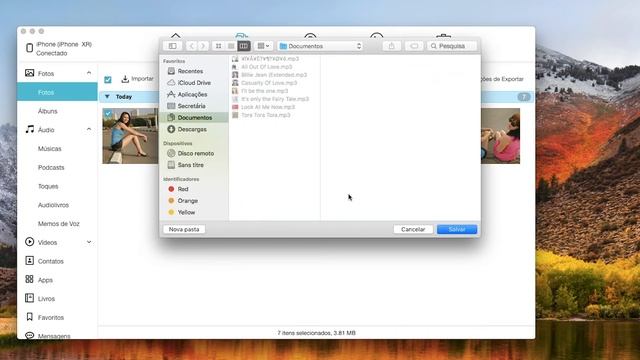This screenshot has width=640, height=360.
Task: Click the Fotos picture icon
Action: pyautogui.click(x=29, y=73)
